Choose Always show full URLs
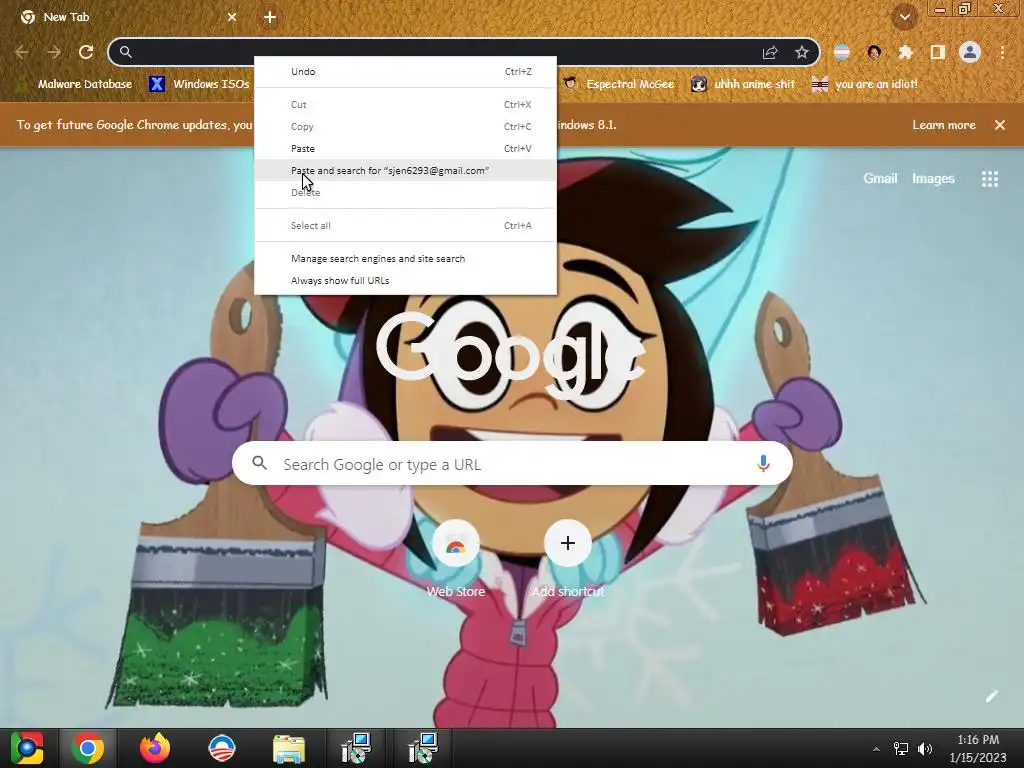The image size is (1024, 768). pyautogui.click(x=406, y=281)
